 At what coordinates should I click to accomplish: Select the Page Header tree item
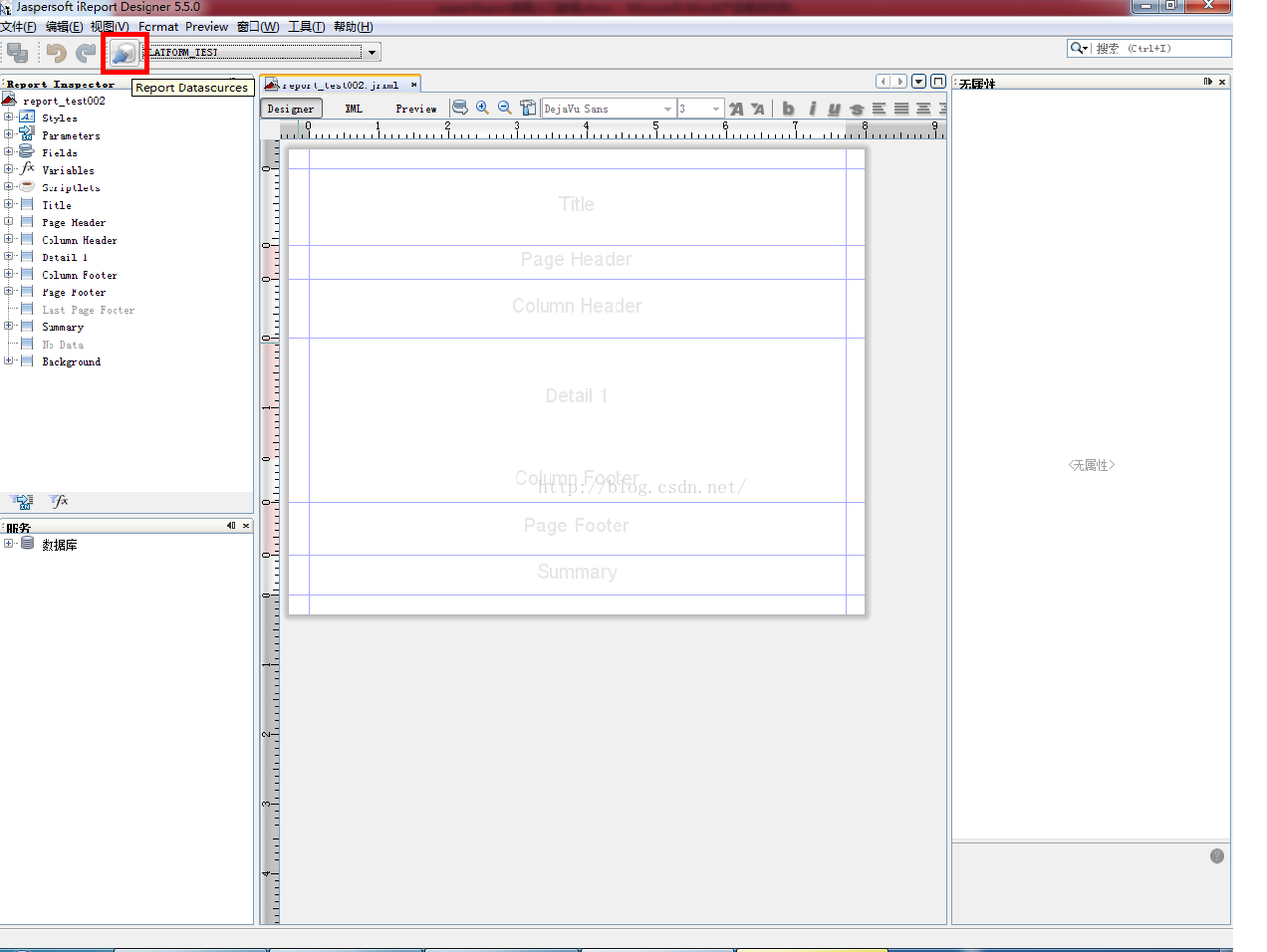[74, 222]
